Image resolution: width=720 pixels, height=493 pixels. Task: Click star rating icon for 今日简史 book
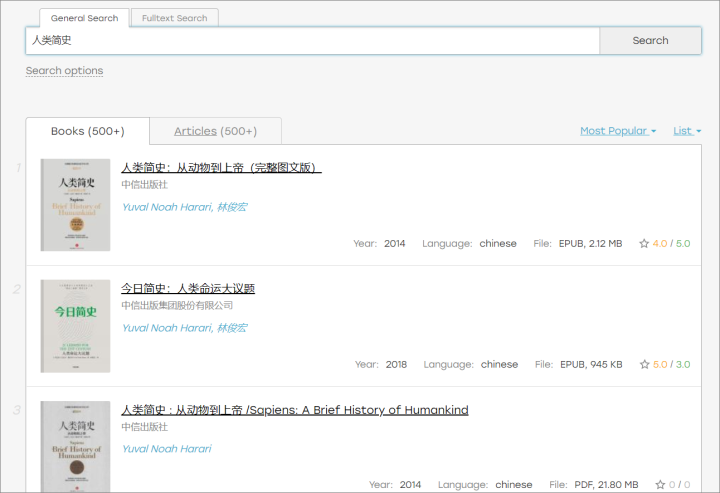(x=644, y=364)
